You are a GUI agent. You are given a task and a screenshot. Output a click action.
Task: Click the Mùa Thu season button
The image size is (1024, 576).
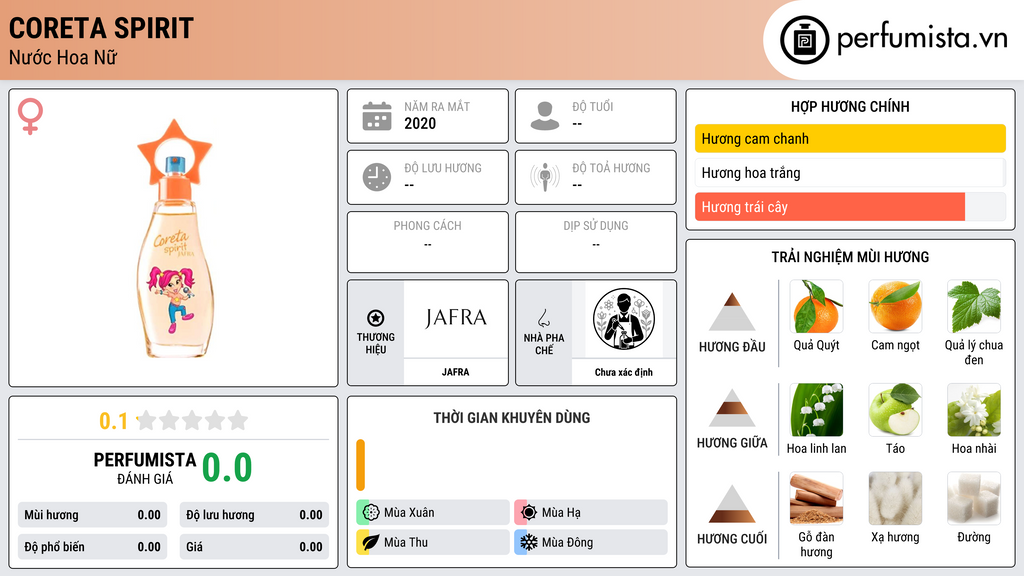point(432,542)
